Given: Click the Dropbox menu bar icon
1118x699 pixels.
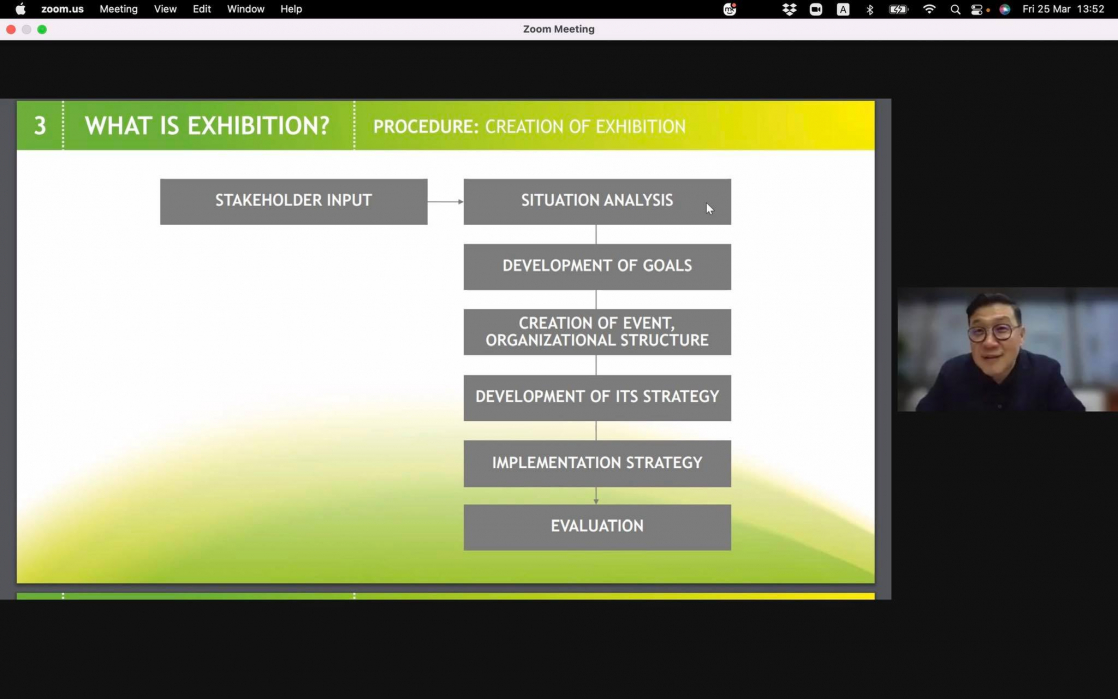Looking at the screenshot, I should 789,9.
